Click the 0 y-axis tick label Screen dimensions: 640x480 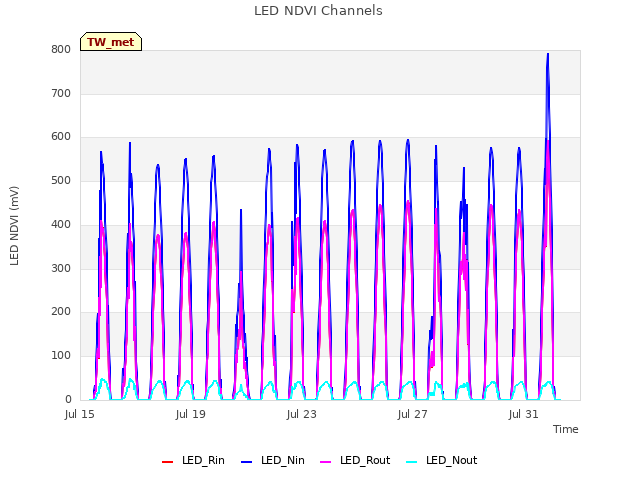pos(68,399)
